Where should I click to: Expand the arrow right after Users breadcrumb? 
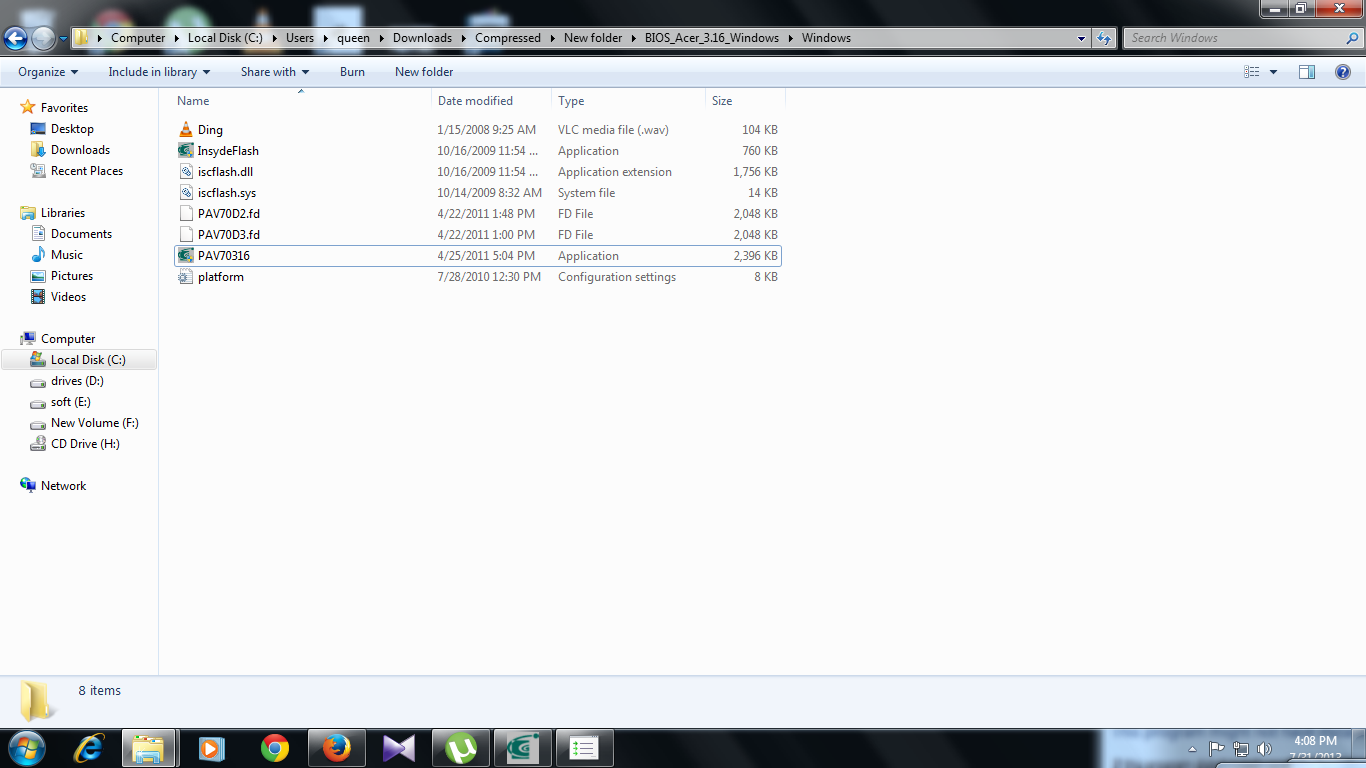[x=326, y=38]
